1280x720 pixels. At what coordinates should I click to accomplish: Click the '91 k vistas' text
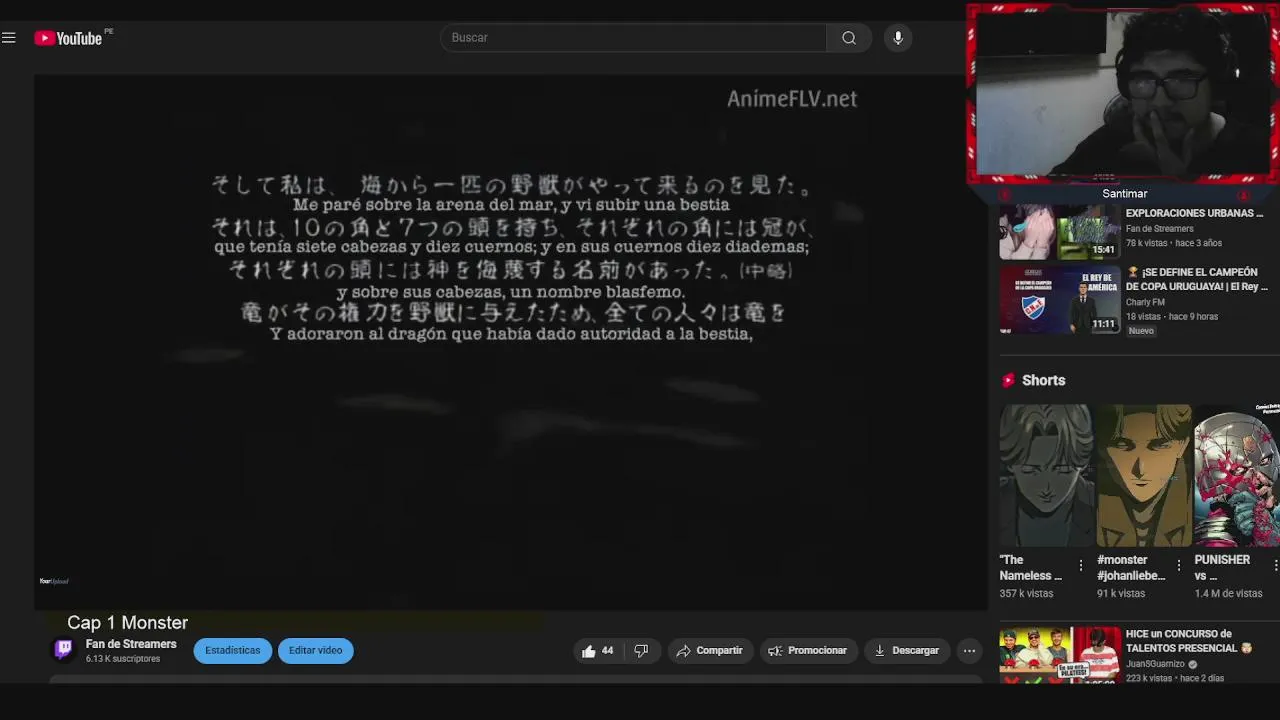1121,593
